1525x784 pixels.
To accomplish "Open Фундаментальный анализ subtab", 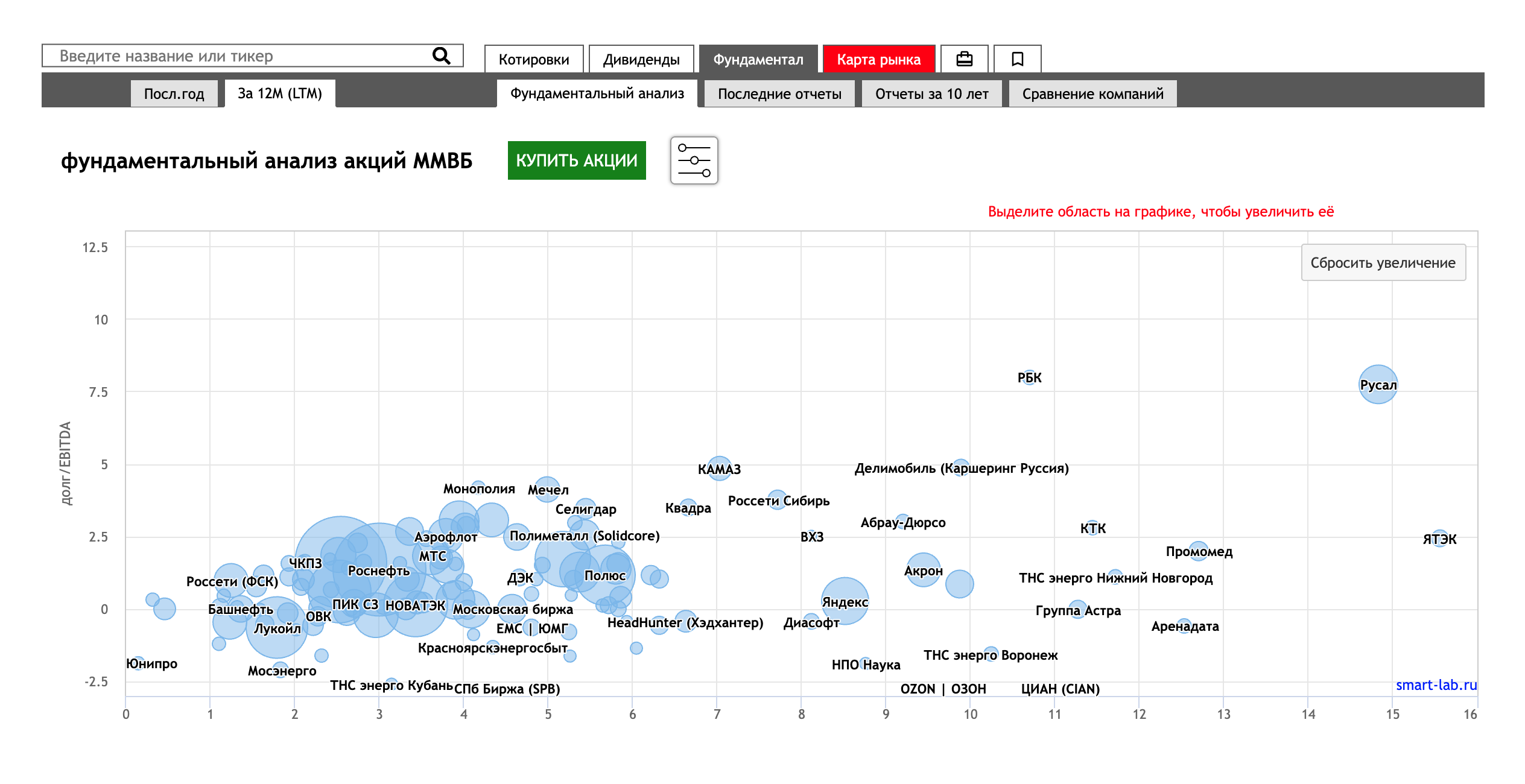I will [x=597, y=93].
